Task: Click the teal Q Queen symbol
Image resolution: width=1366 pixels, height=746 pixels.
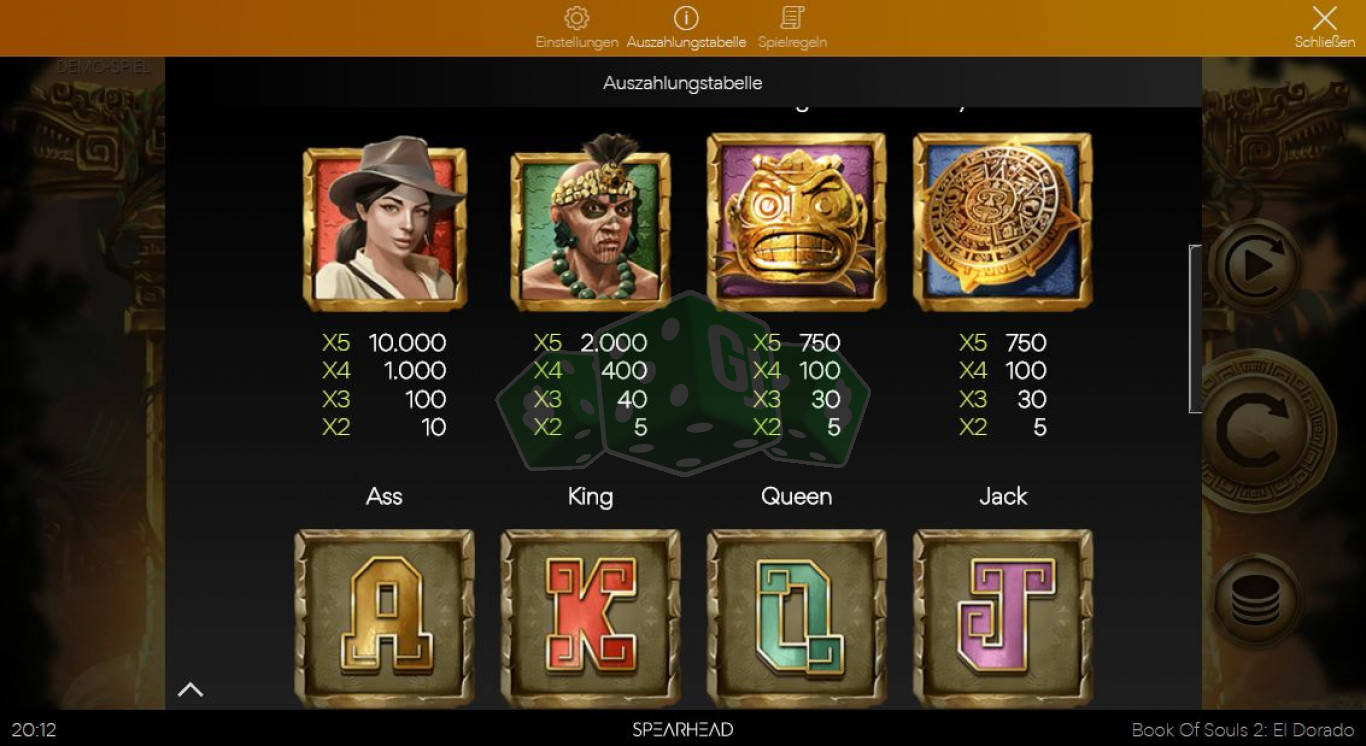Action: click(x=796, y=617)
